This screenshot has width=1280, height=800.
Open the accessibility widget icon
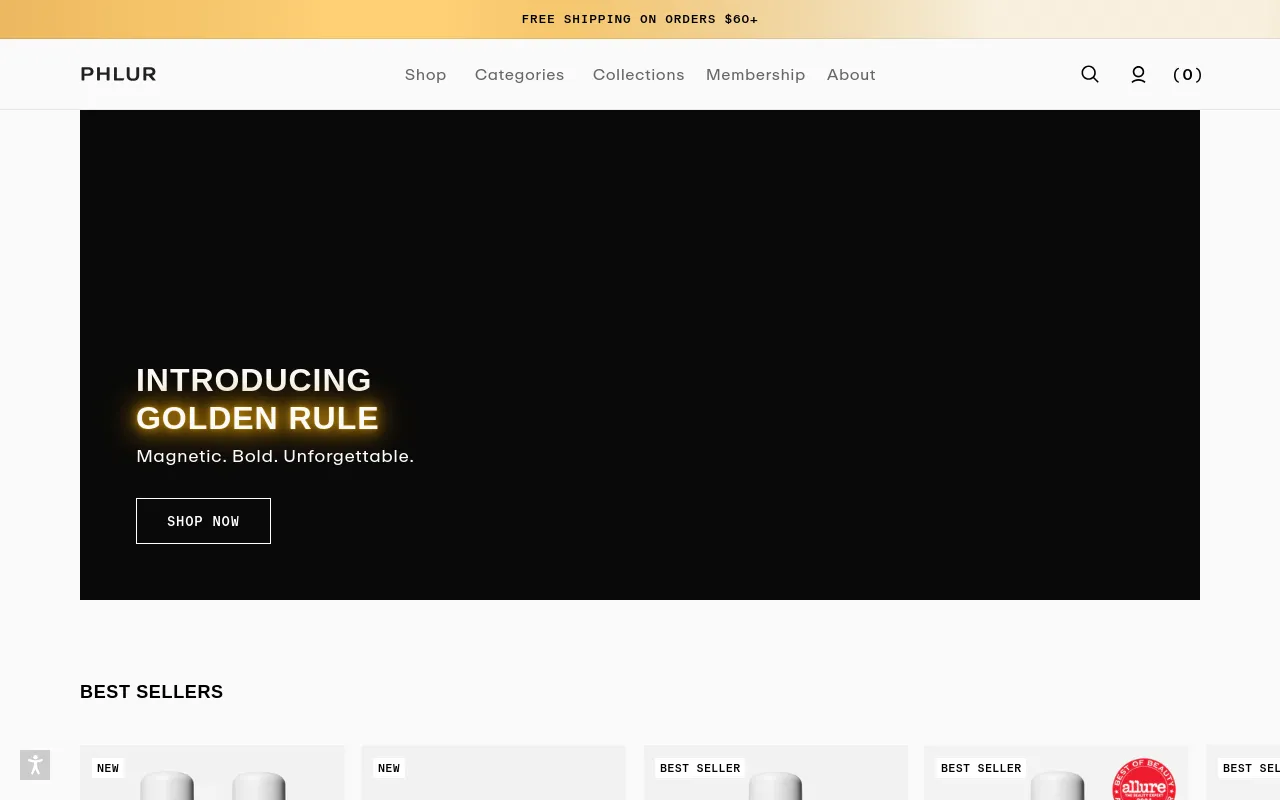point(35,765)
